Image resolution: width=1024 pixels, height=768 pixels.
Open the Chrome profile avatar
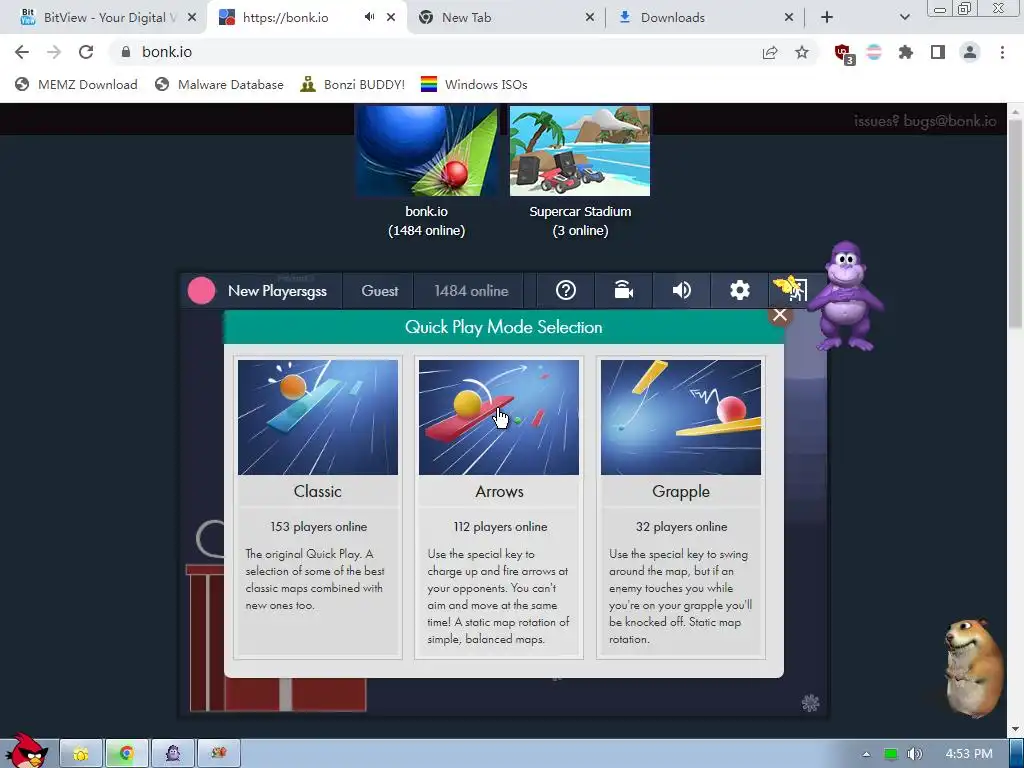tap(970, 52)
